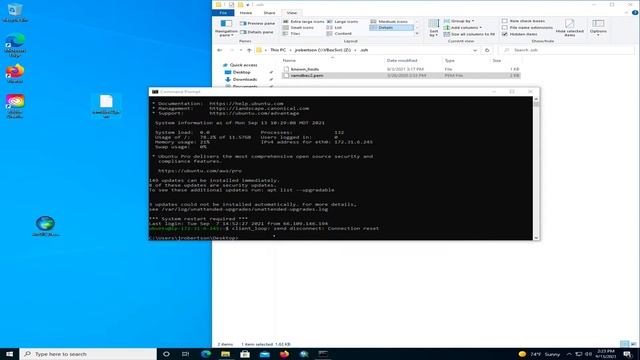The width and height of the screenshot is (640, 360).
Task: Select Large icons layout
Action: (343, 21)
